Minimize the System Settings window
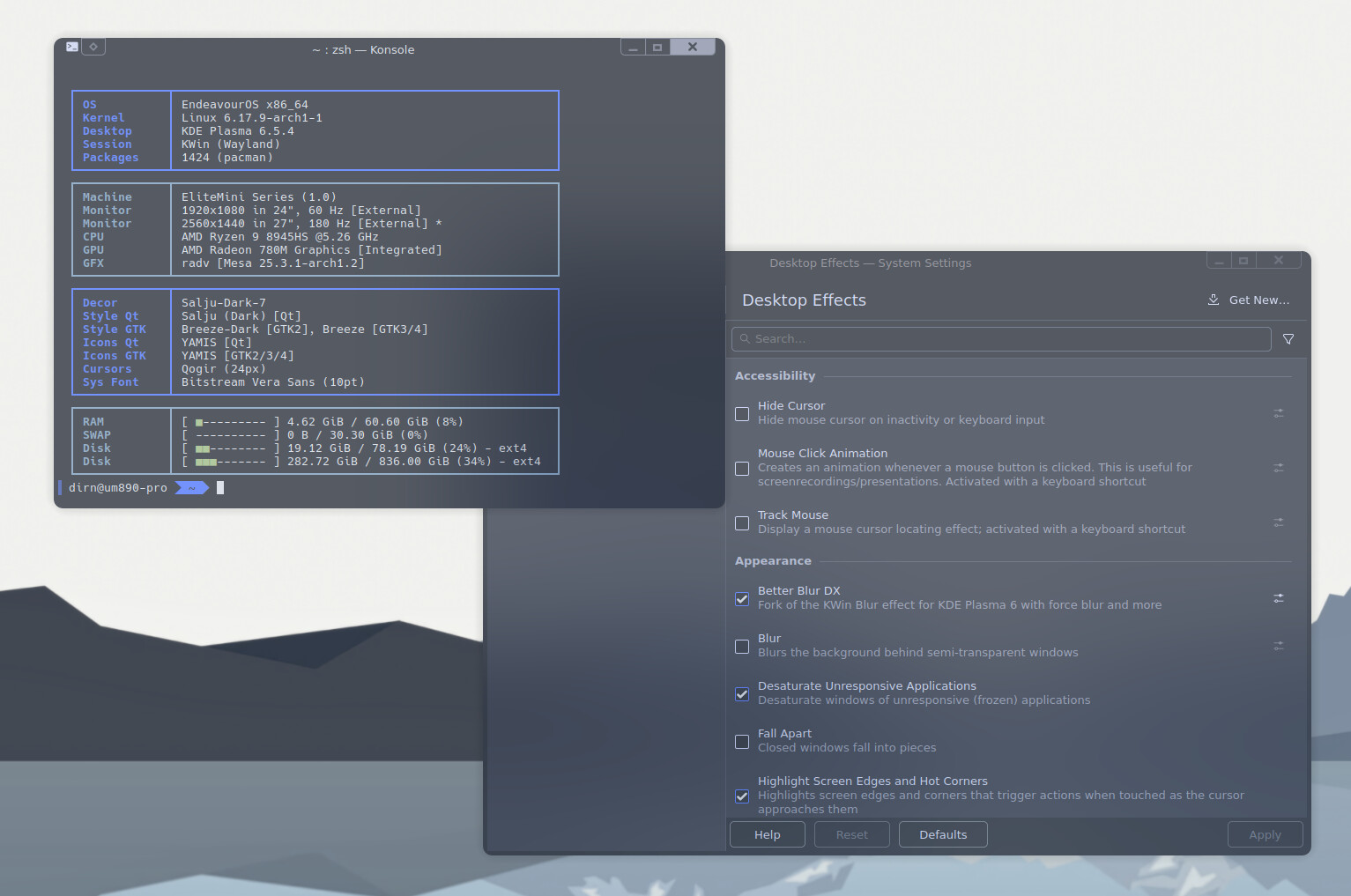The width and height of the screenshot is (1351, 896). tap(1219, 261)
